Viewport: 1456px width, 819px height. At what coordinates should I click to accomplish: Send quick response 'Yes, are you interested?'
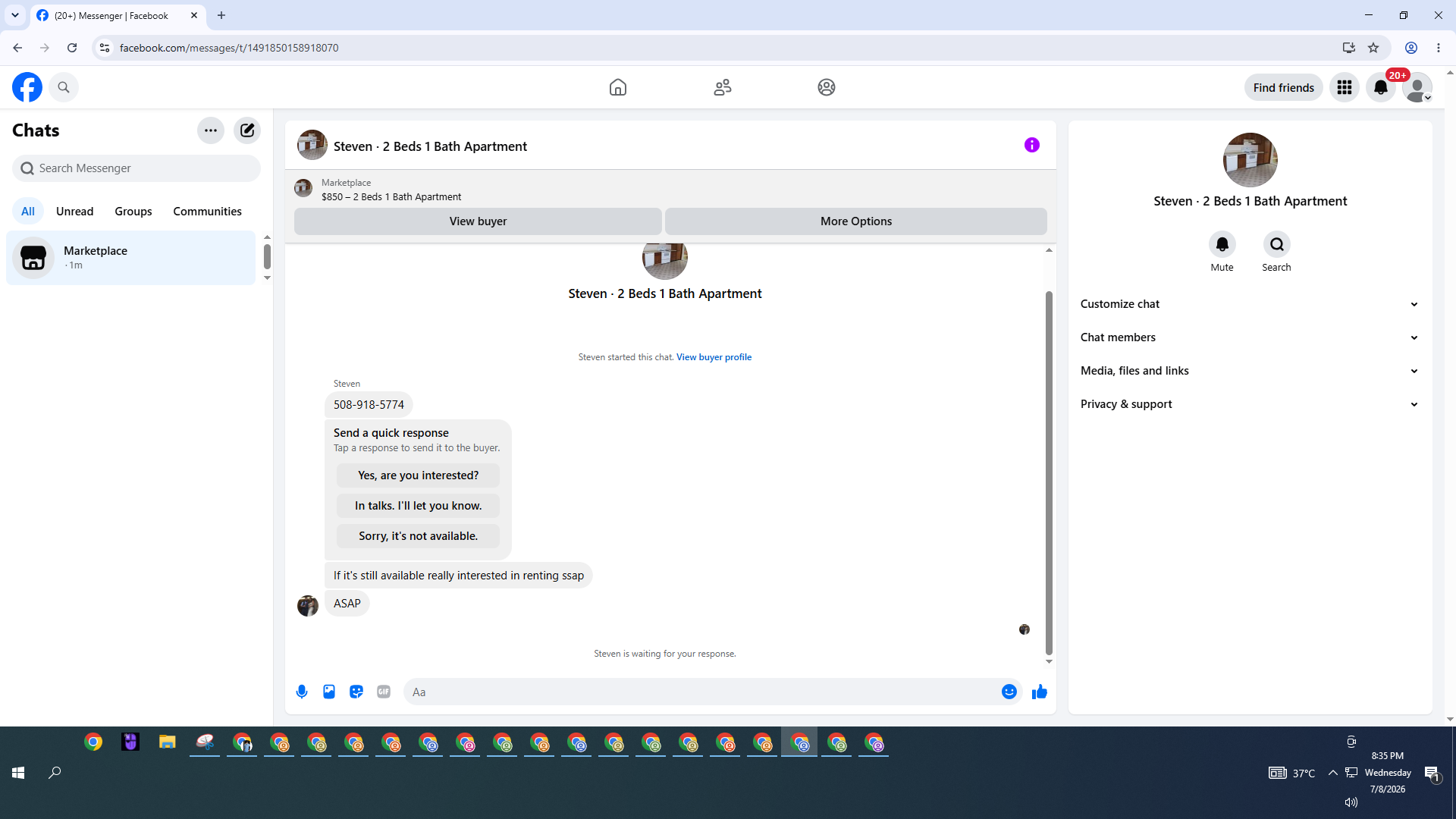(419, 475)
